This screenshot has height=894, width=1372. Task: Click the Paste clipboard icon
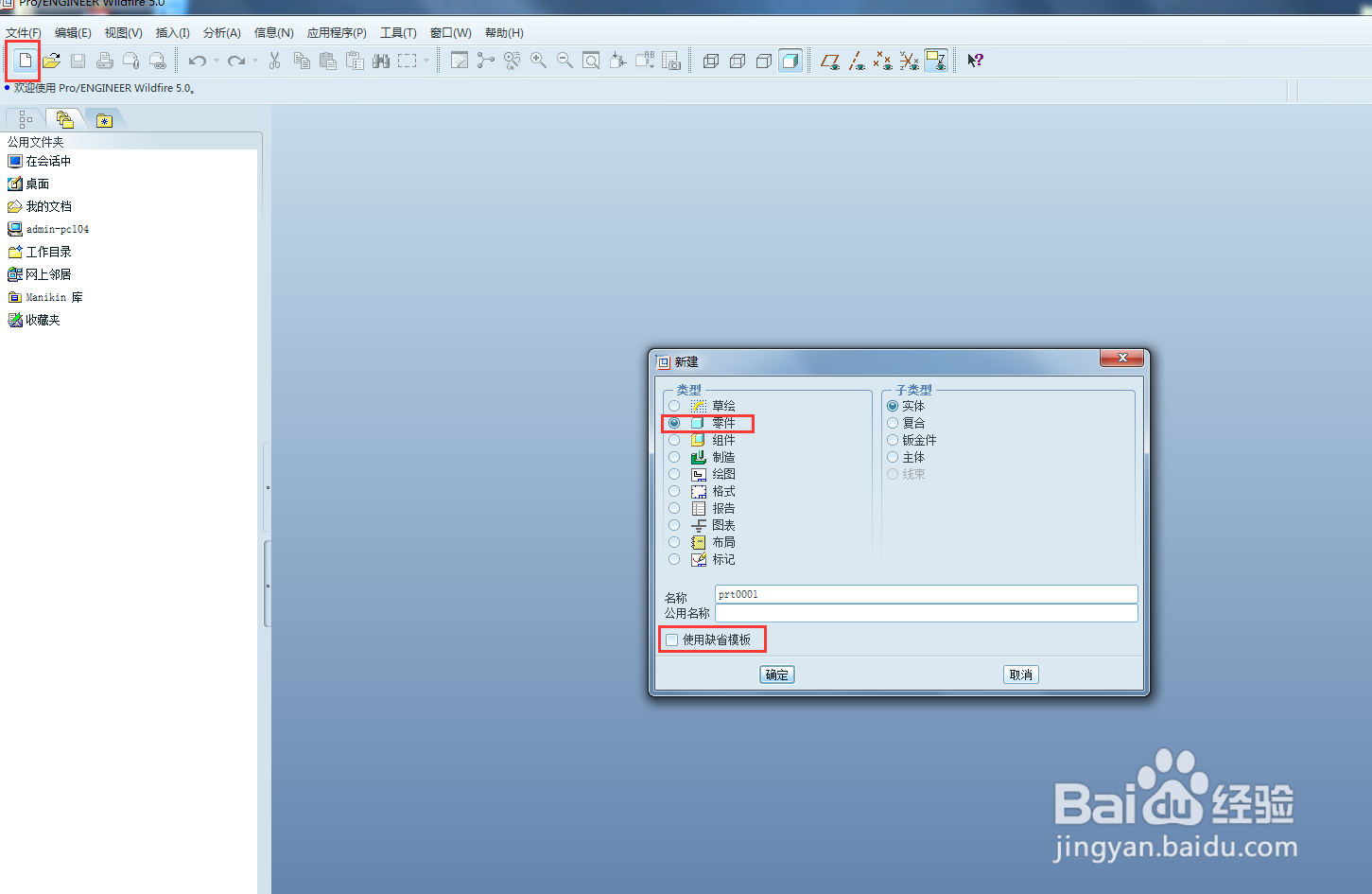pos(328,61)
